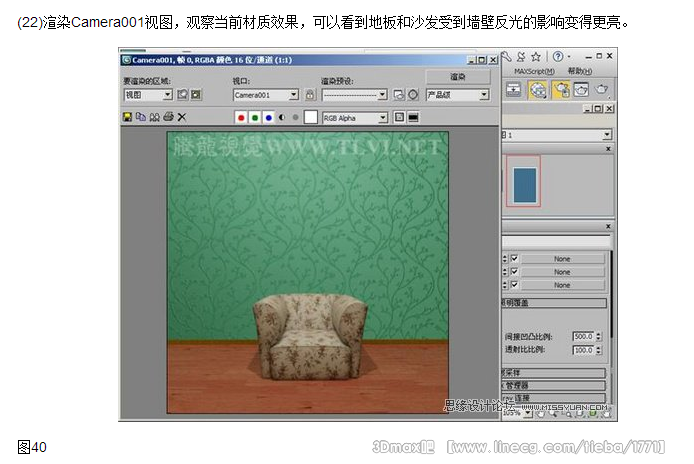
Task: Click the clone rendered frame window icon
Action: 155,117
